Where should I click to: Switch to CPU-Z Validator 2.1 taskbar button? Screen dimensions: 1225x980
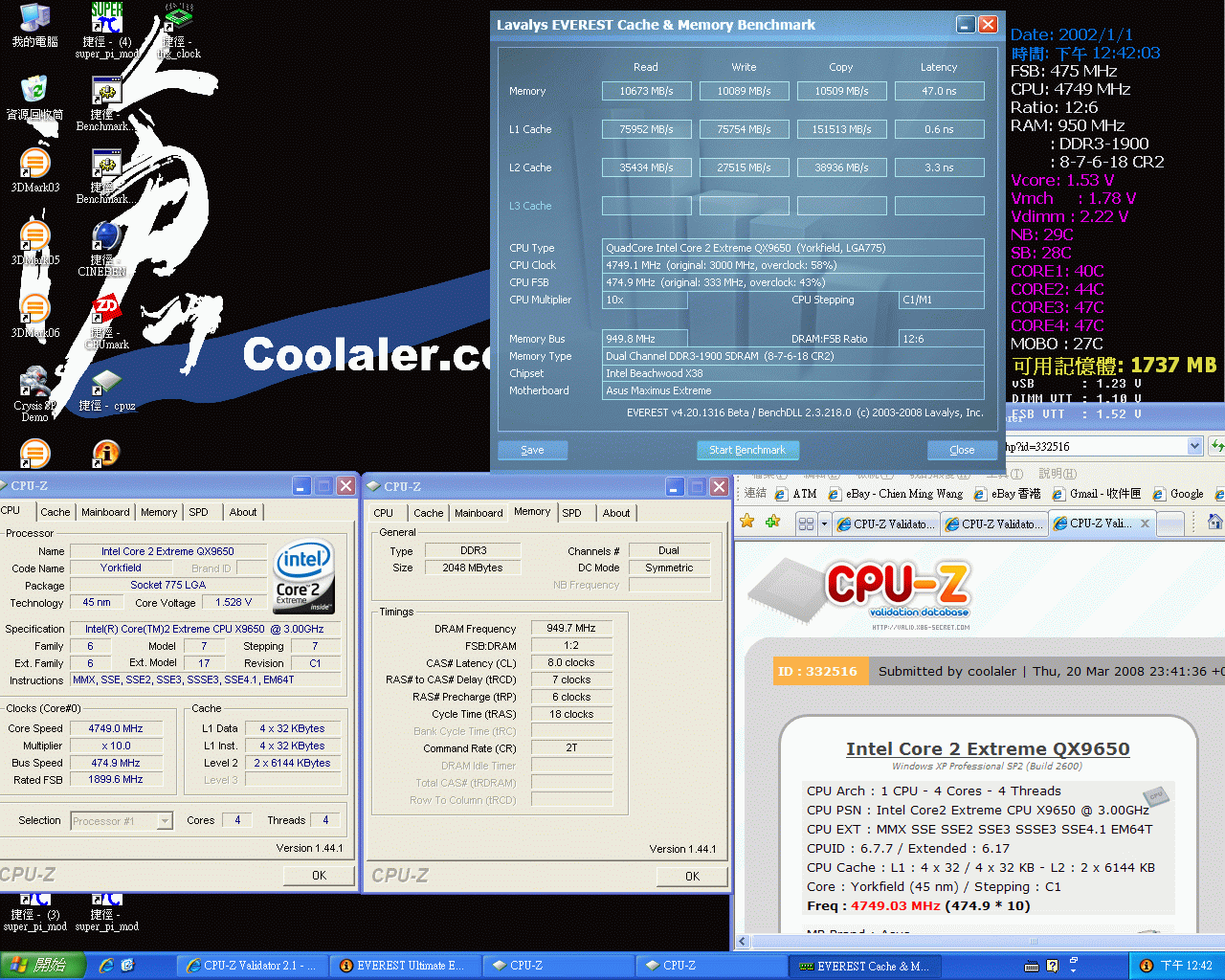pos(252,966)
